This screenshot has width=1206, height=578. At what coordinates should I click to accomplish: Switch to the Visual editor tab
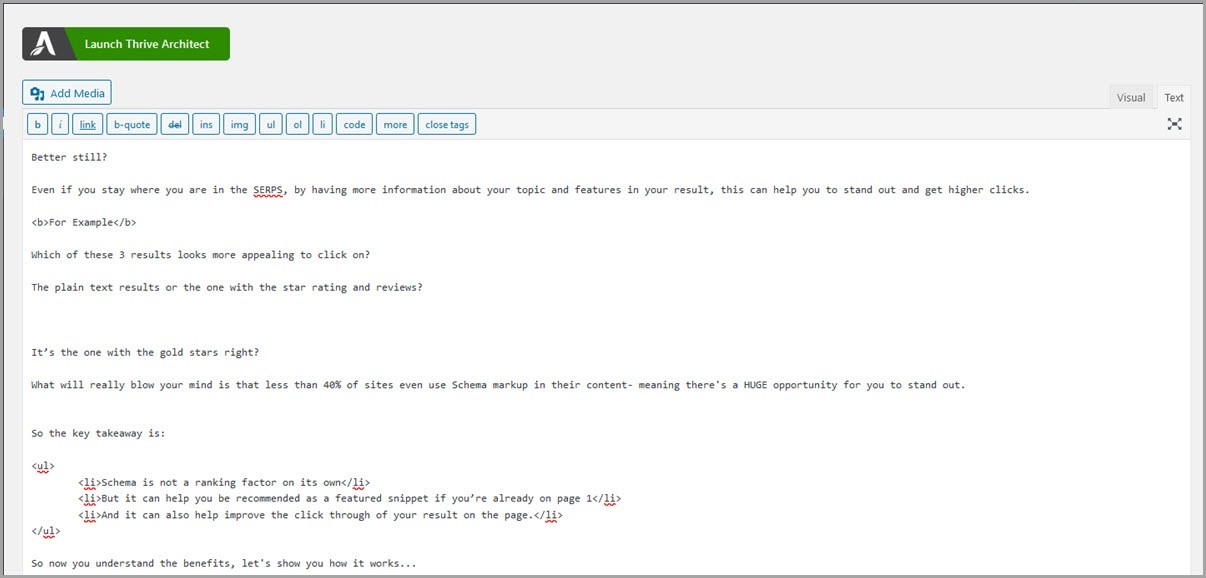tap(1131, 97)
